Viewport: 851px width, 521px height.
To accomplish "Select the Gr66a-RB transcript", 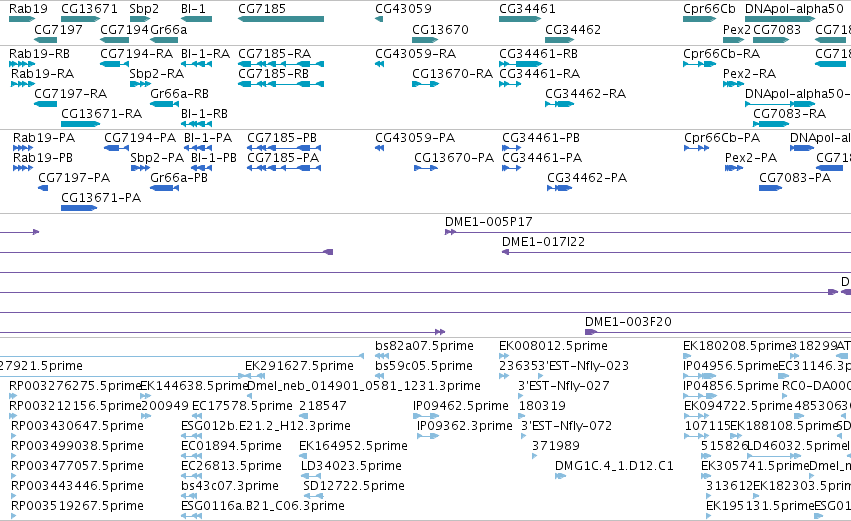I will 164,104.
